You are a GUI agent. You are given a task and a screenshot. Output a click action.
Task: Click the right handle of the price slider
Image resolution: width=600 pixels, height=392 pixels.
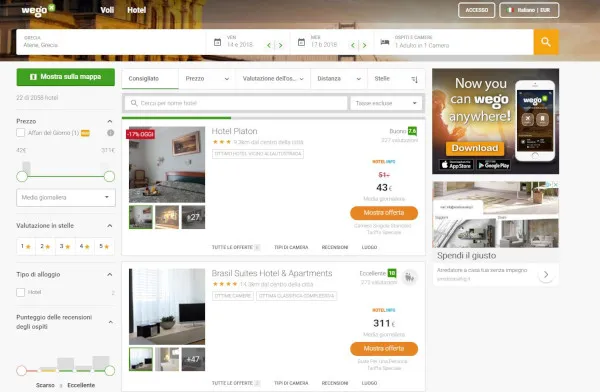109,176
